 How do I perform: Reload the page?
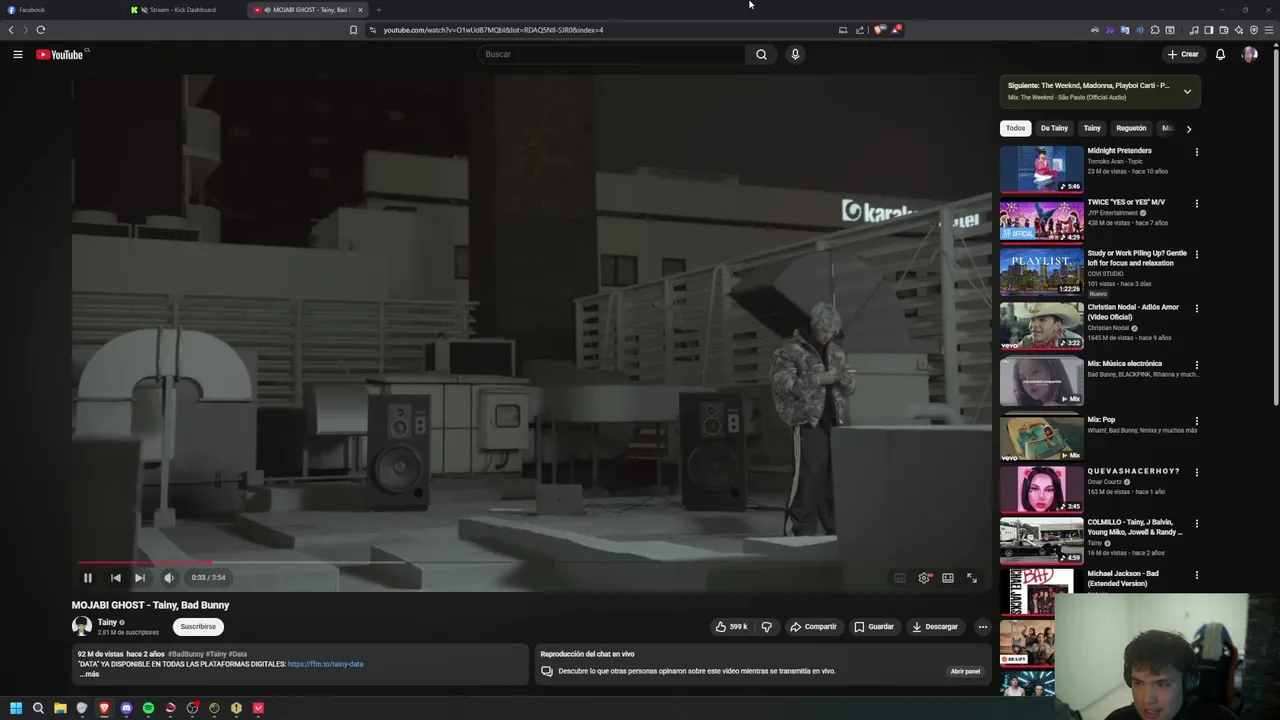[40, 30]
